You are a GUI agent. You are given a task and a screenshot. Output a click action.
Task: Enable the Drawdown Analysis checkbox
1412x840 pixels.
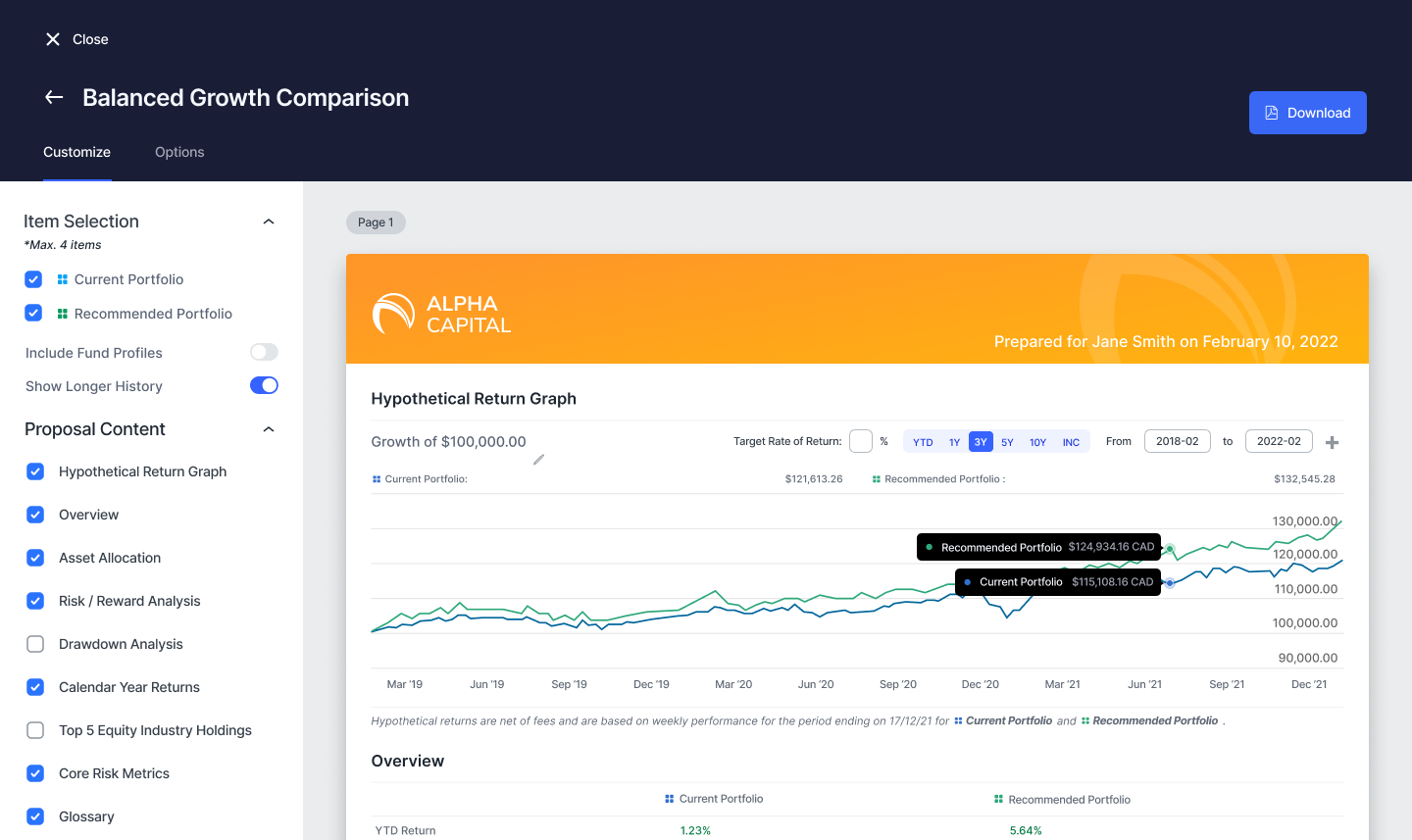click(x=35, y=644)
